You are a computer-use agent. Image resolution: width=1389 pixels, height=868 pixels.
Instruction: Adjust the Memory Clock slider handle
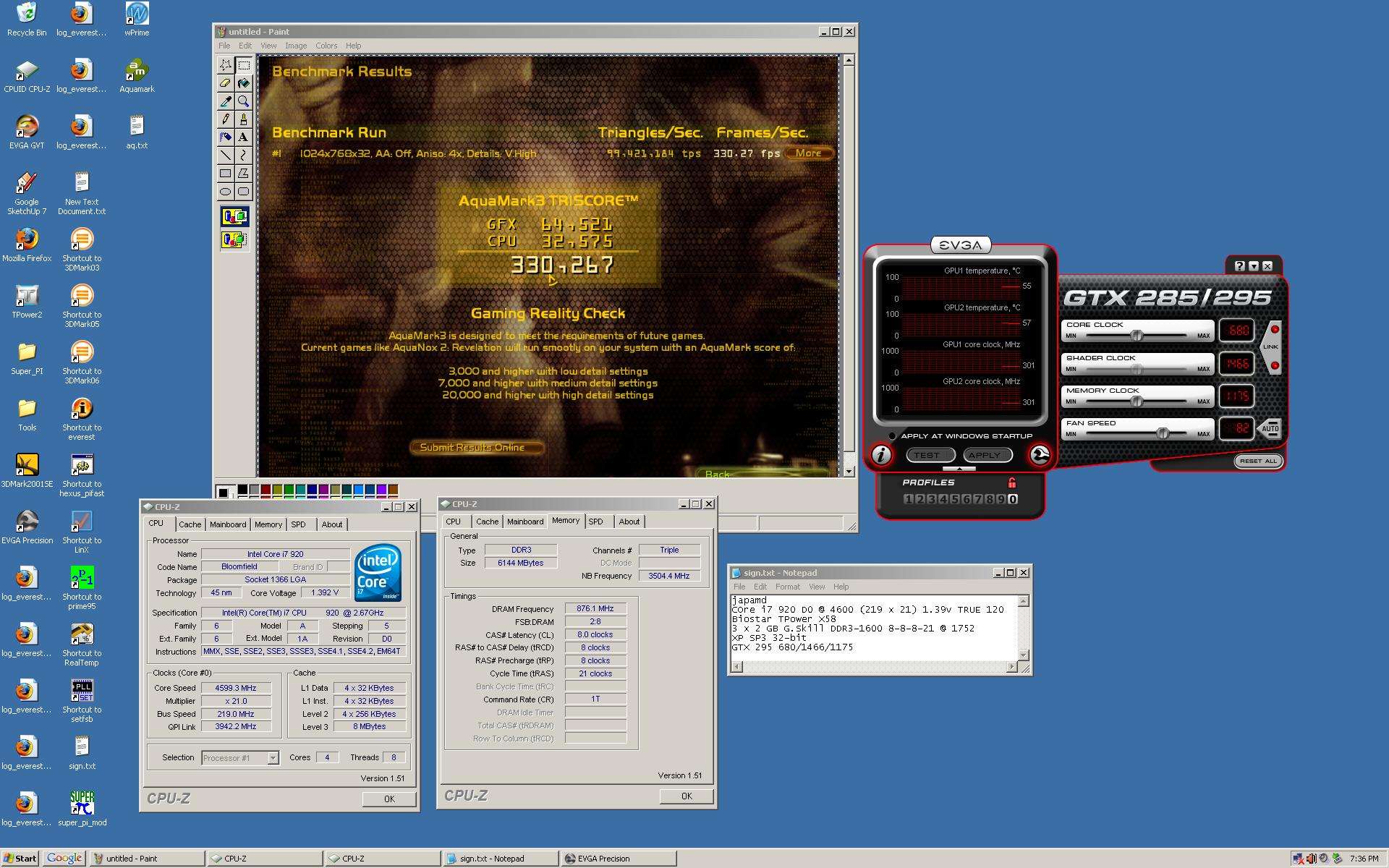[1137, 401]
